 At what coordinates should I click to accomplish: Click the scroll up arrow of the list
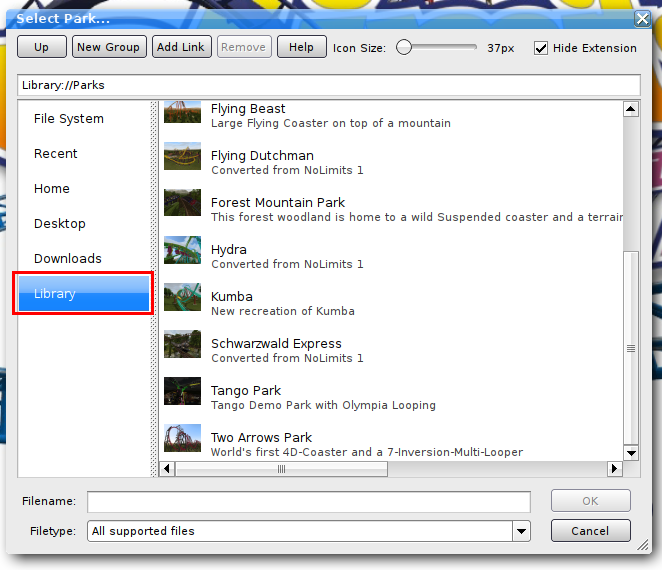point(631,109)
